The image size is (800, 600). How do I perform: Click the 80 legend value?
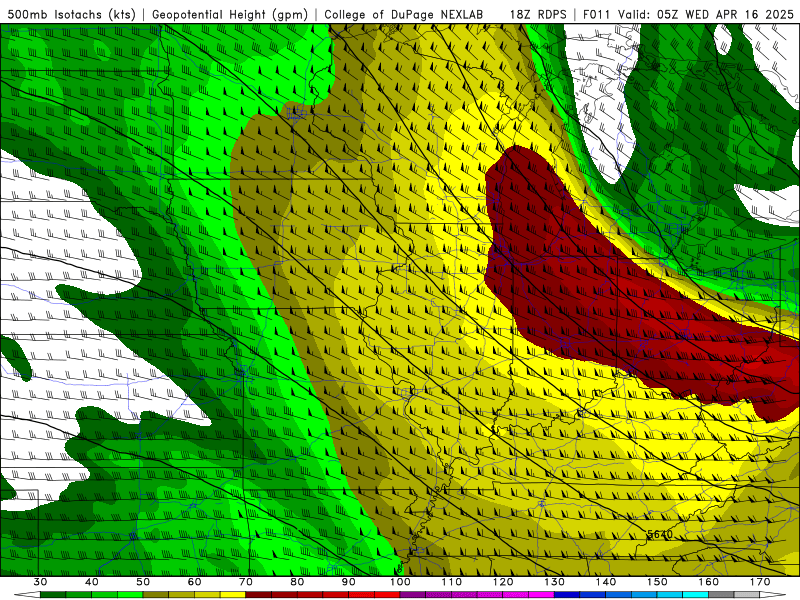297,582
